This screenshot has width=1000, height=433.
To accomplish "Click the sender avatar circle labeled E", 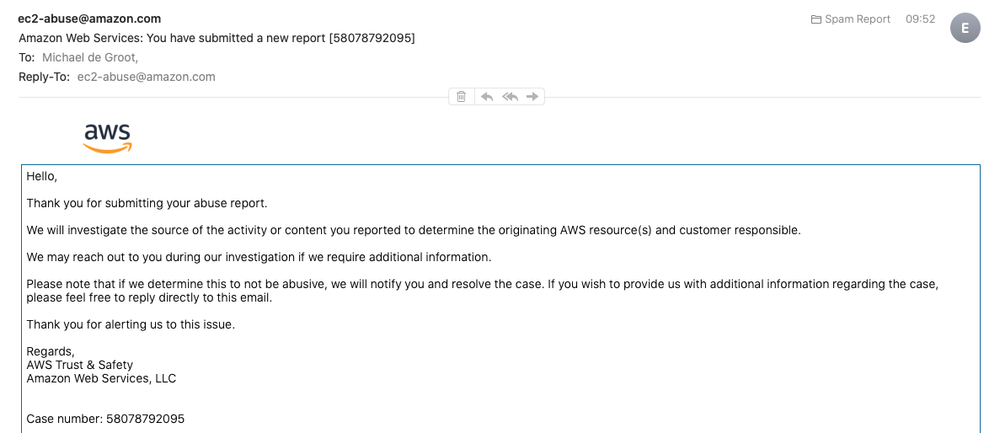I will pos(965,28).
